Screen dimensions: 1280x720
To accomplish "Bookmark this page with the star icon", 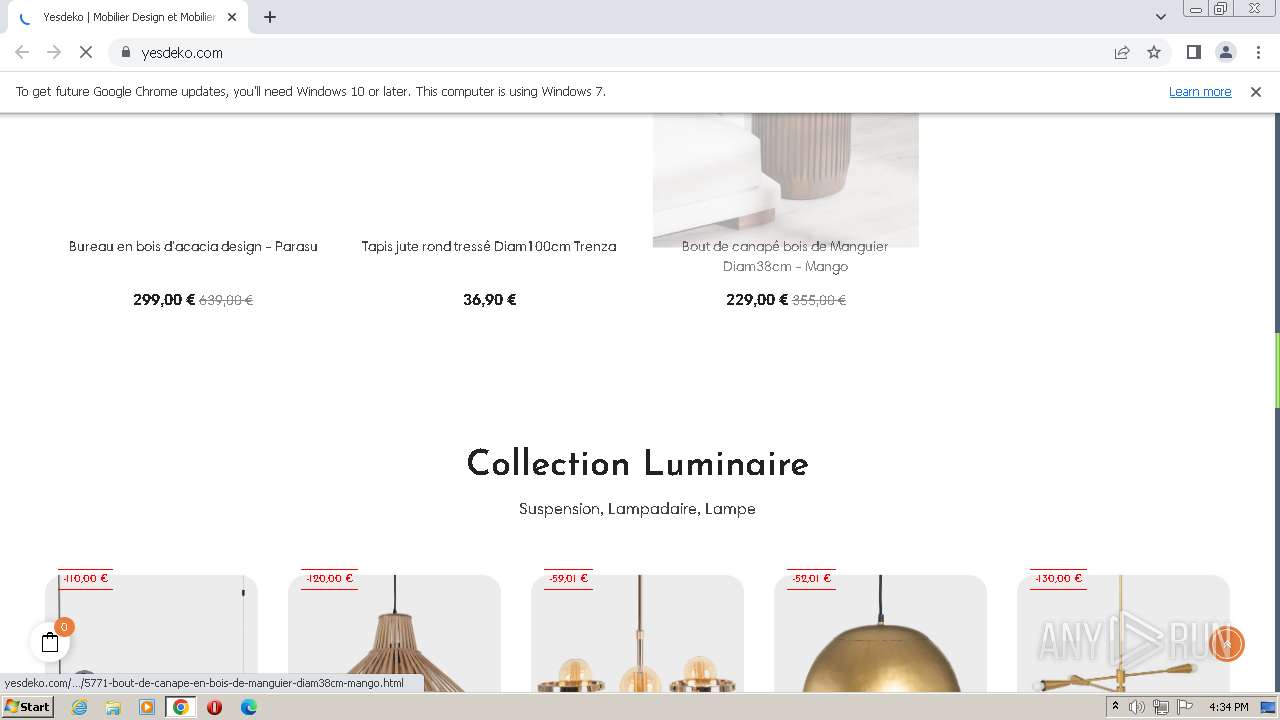I will pyautogui.click(x=1154, y=52).
